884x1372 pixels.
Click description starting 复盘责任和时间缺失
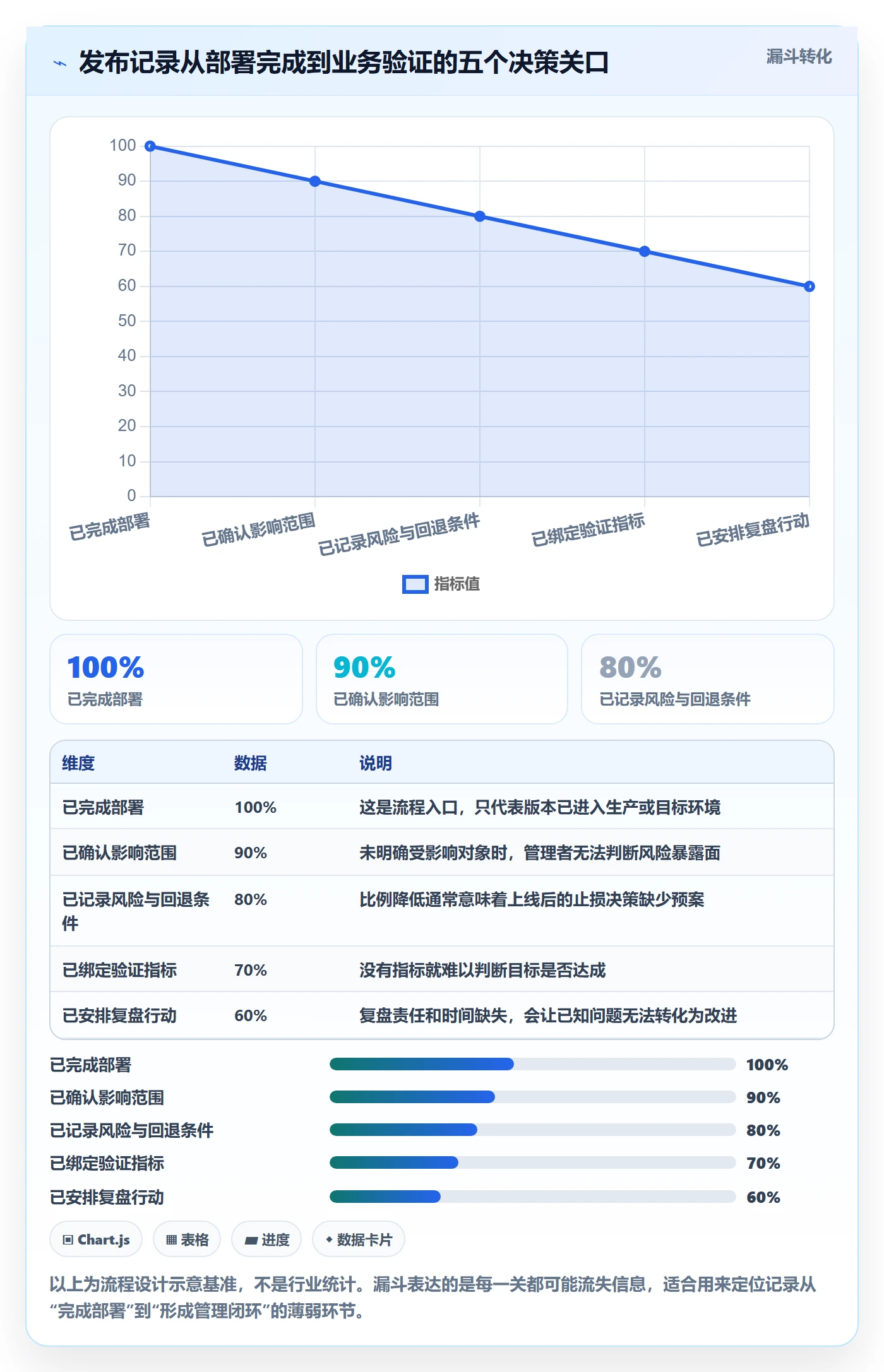(548, 1015)
